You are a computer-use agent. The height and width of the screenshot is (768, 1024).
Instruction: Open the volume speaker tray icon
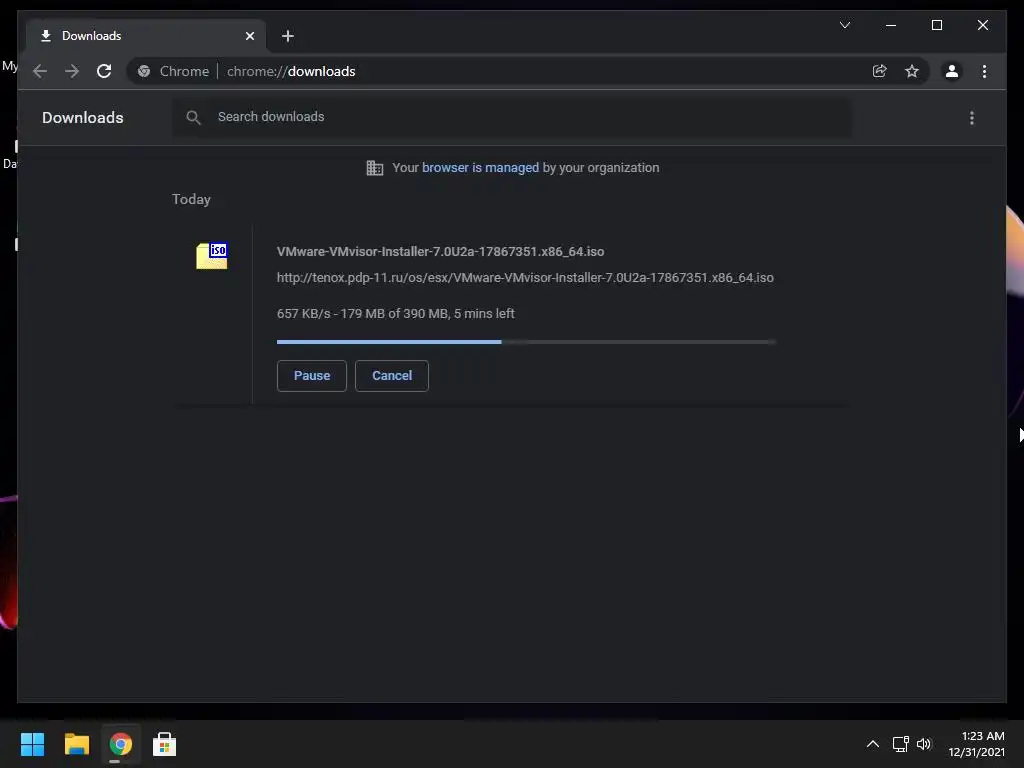point(924,744)
